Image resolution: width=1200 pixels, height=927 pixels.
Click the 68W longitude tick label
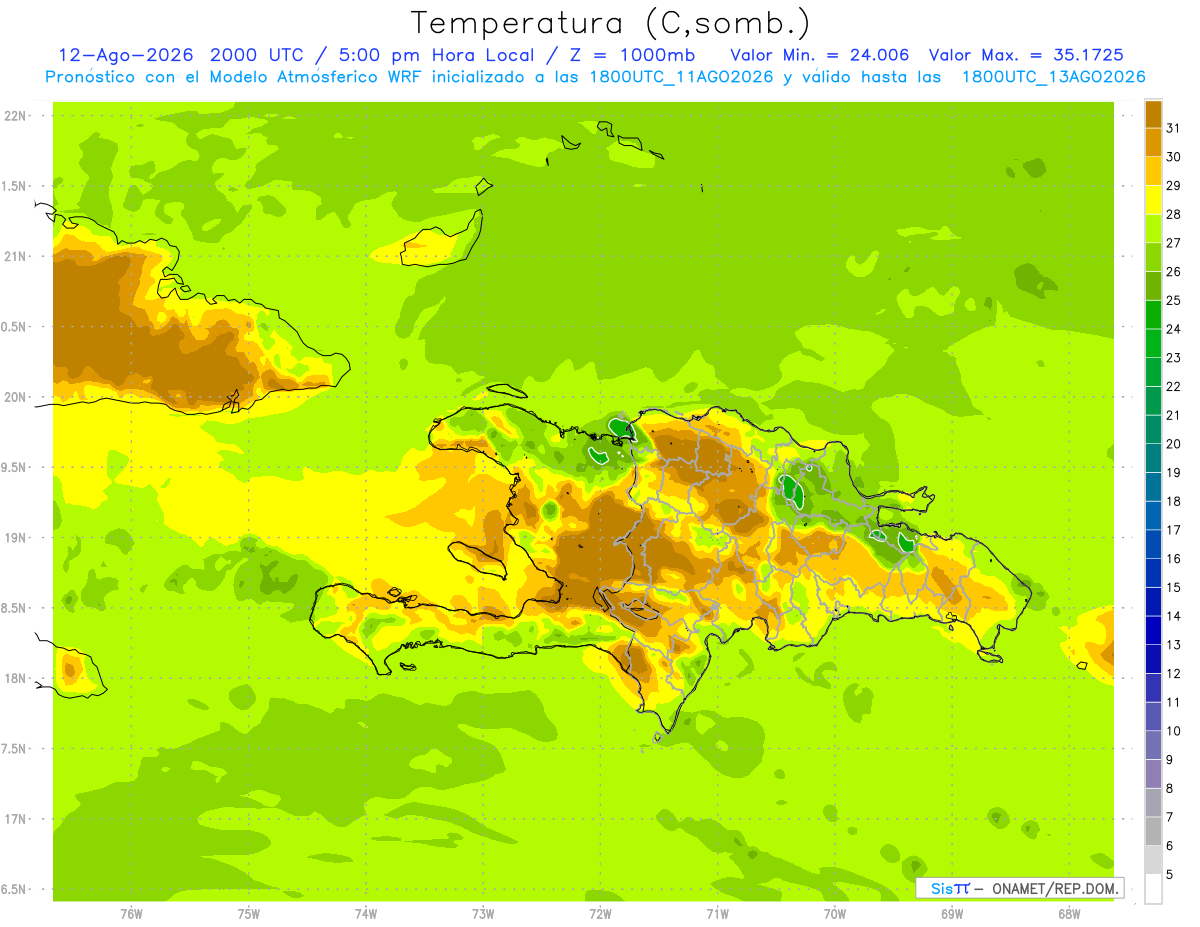click(x=1069, y=913)
